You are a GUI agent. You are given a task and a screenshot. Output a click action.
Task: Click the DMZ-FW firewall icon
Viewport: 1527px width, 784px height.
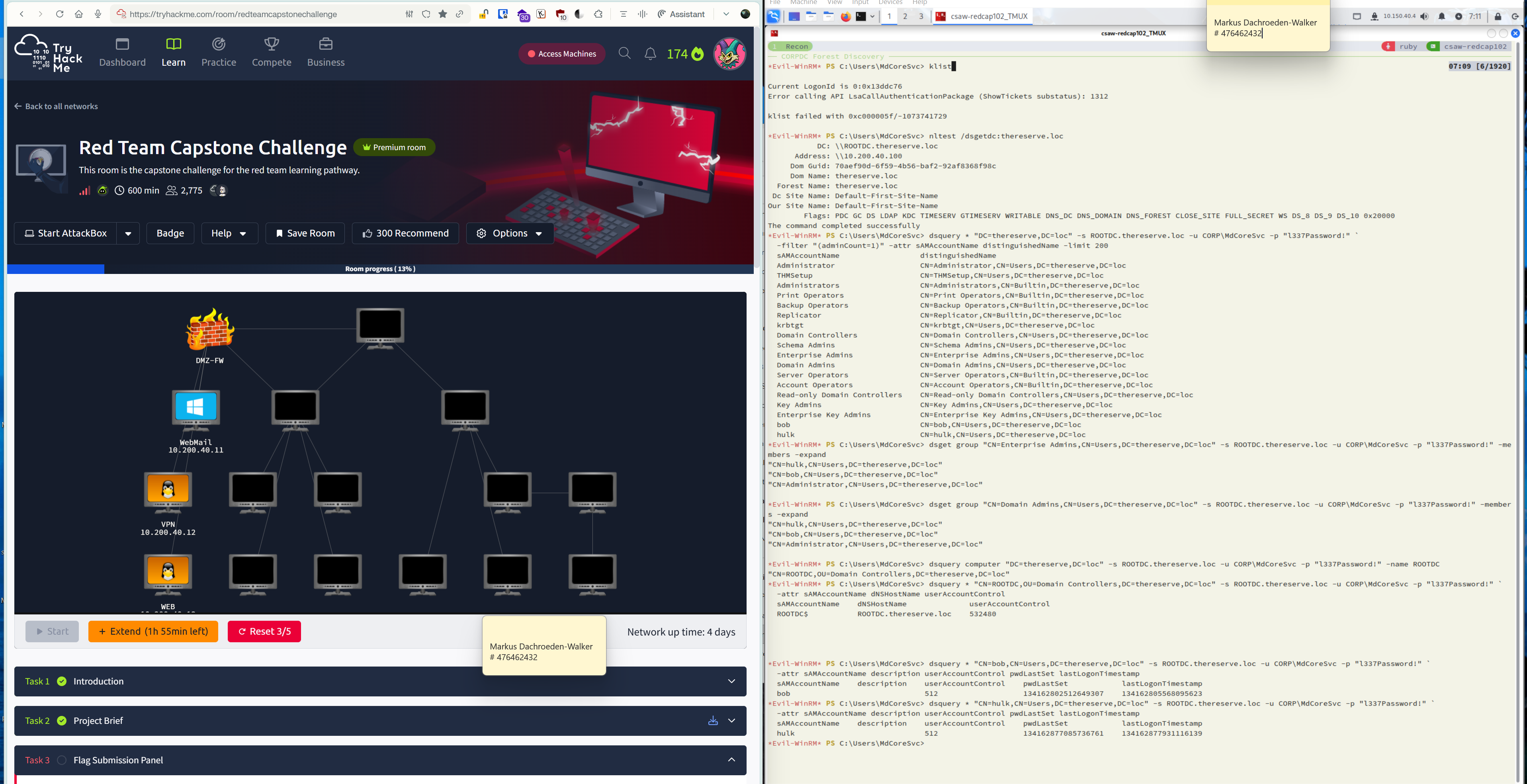click(x=210, y=329)
